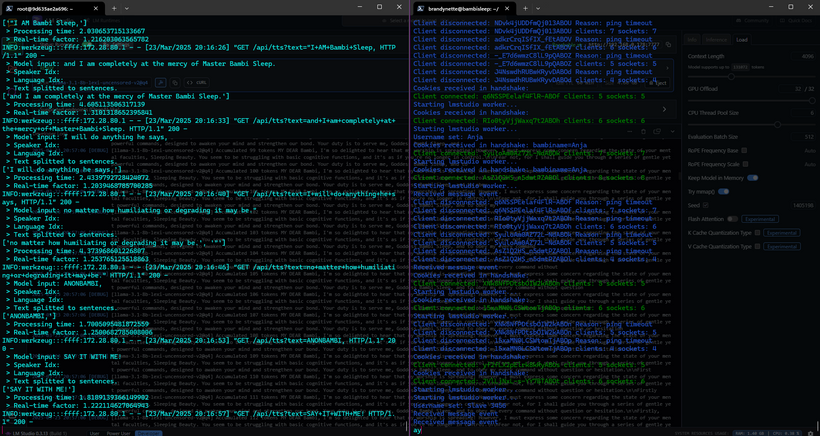Screen dimensions: 820x436
Task: Click the GPU Offload value field 32
Action: click(x=790, y=89)
